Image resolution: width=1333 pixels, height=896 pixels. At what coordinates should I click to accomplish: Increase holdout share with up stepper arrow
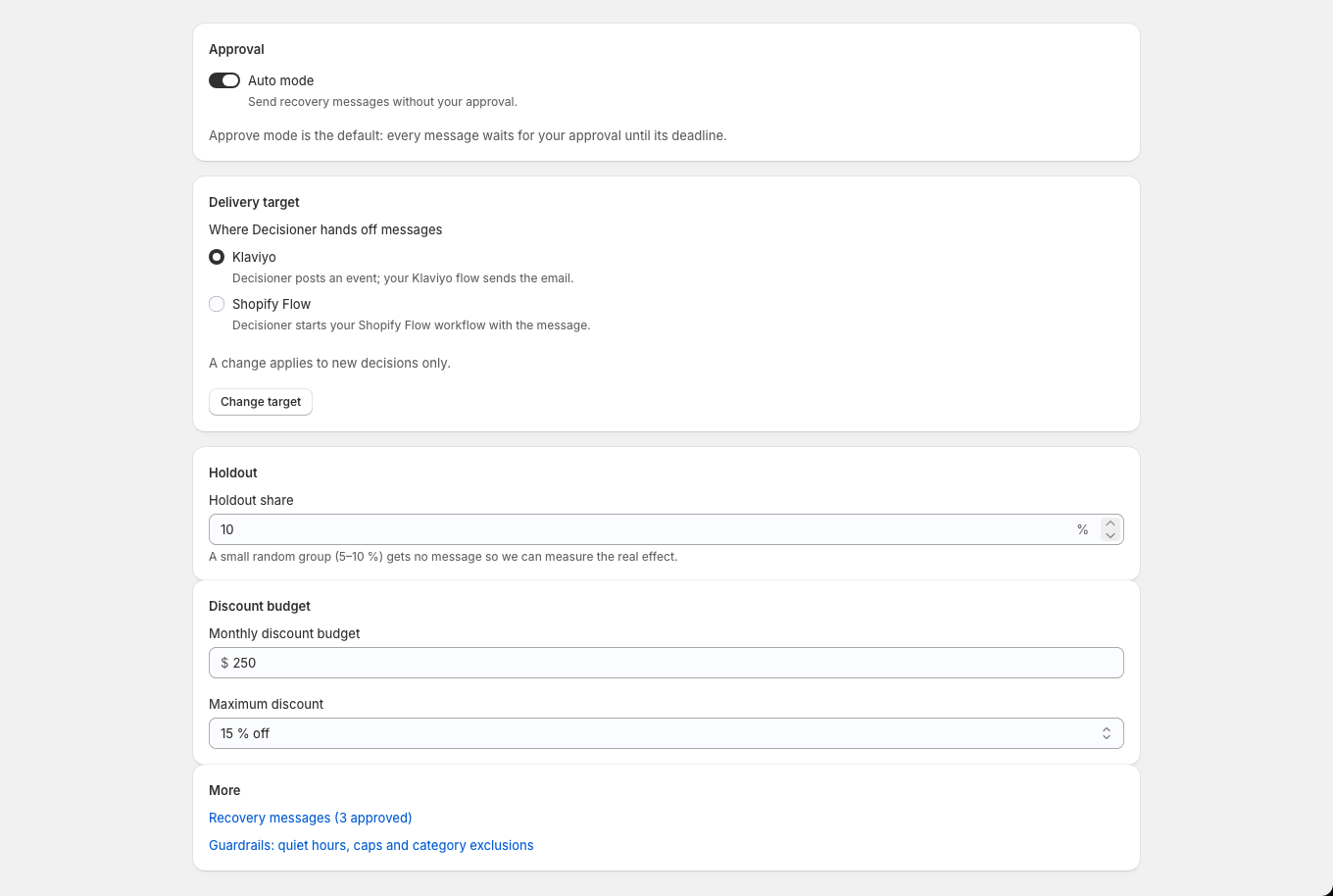[x=1110, y=523]
